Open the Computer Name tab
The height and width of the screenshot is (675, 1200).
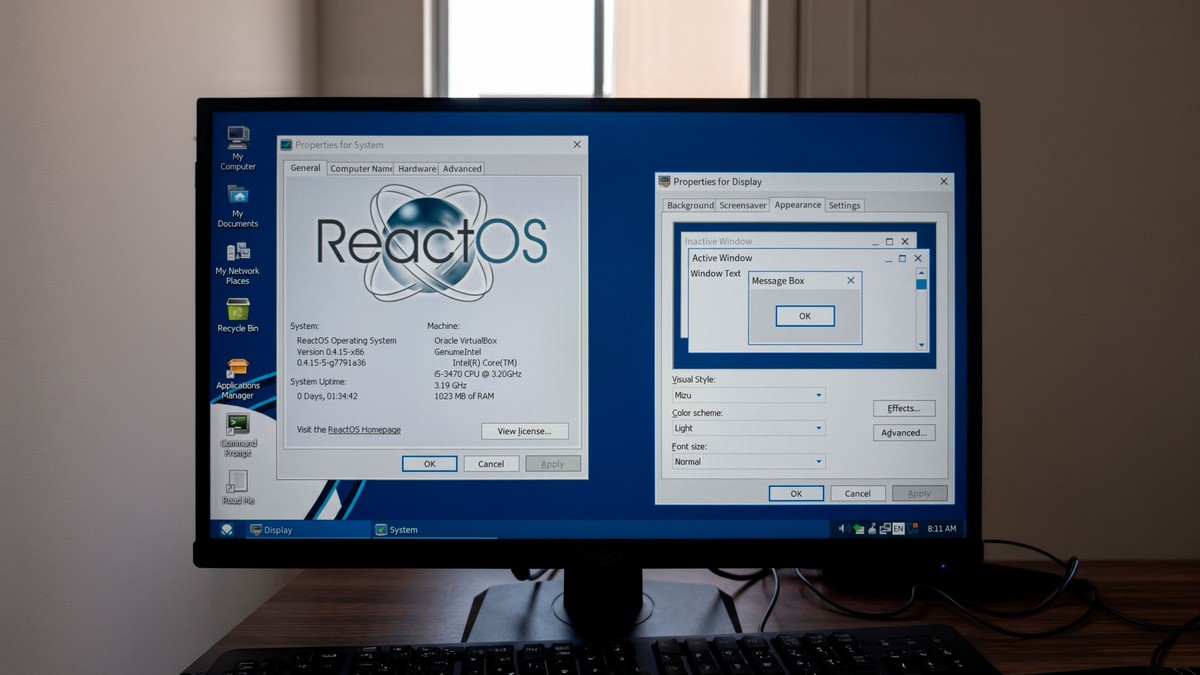(360, 169)
